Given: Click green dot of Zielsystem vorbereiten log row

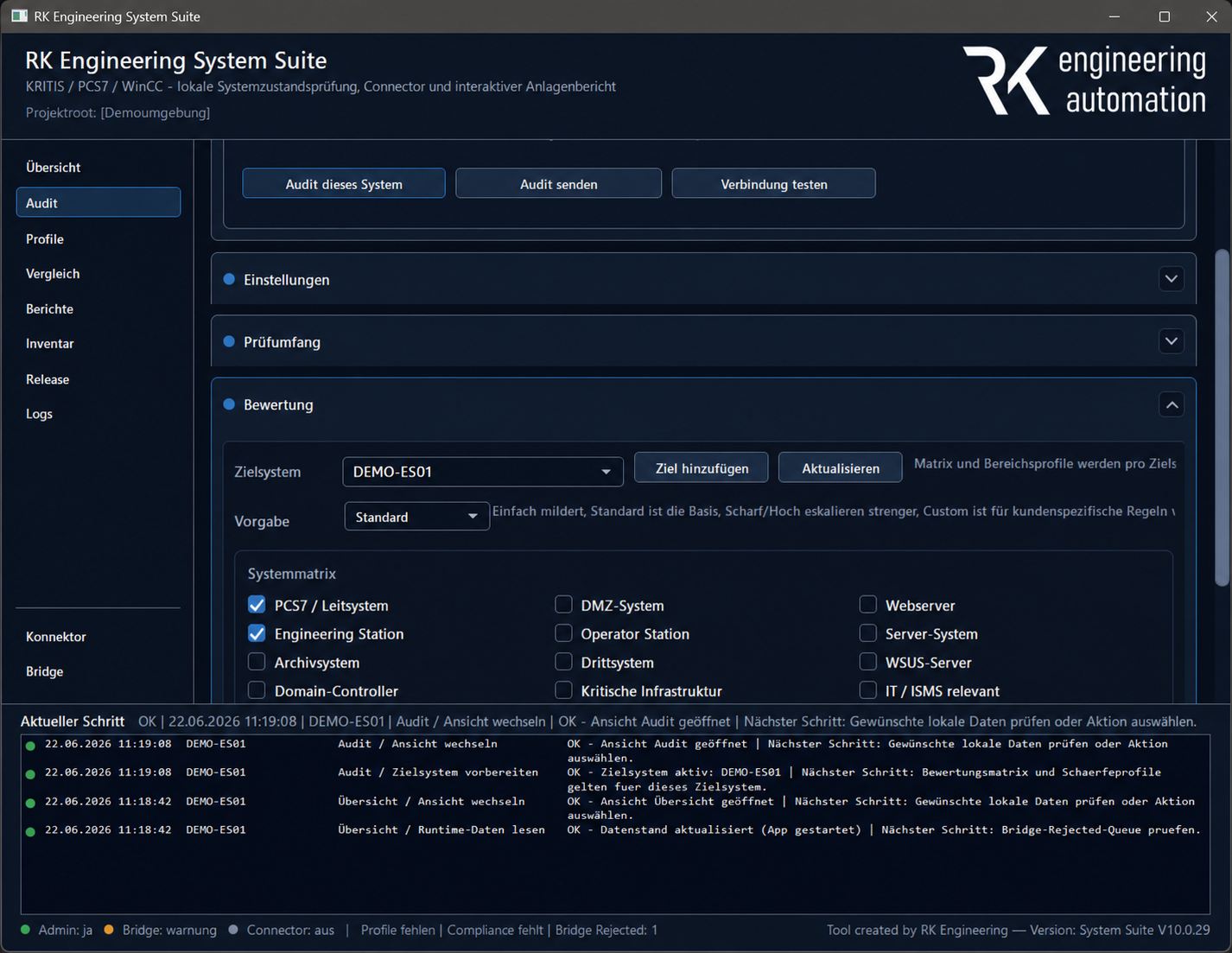Looking at the screenshot, I should [30, 774].
